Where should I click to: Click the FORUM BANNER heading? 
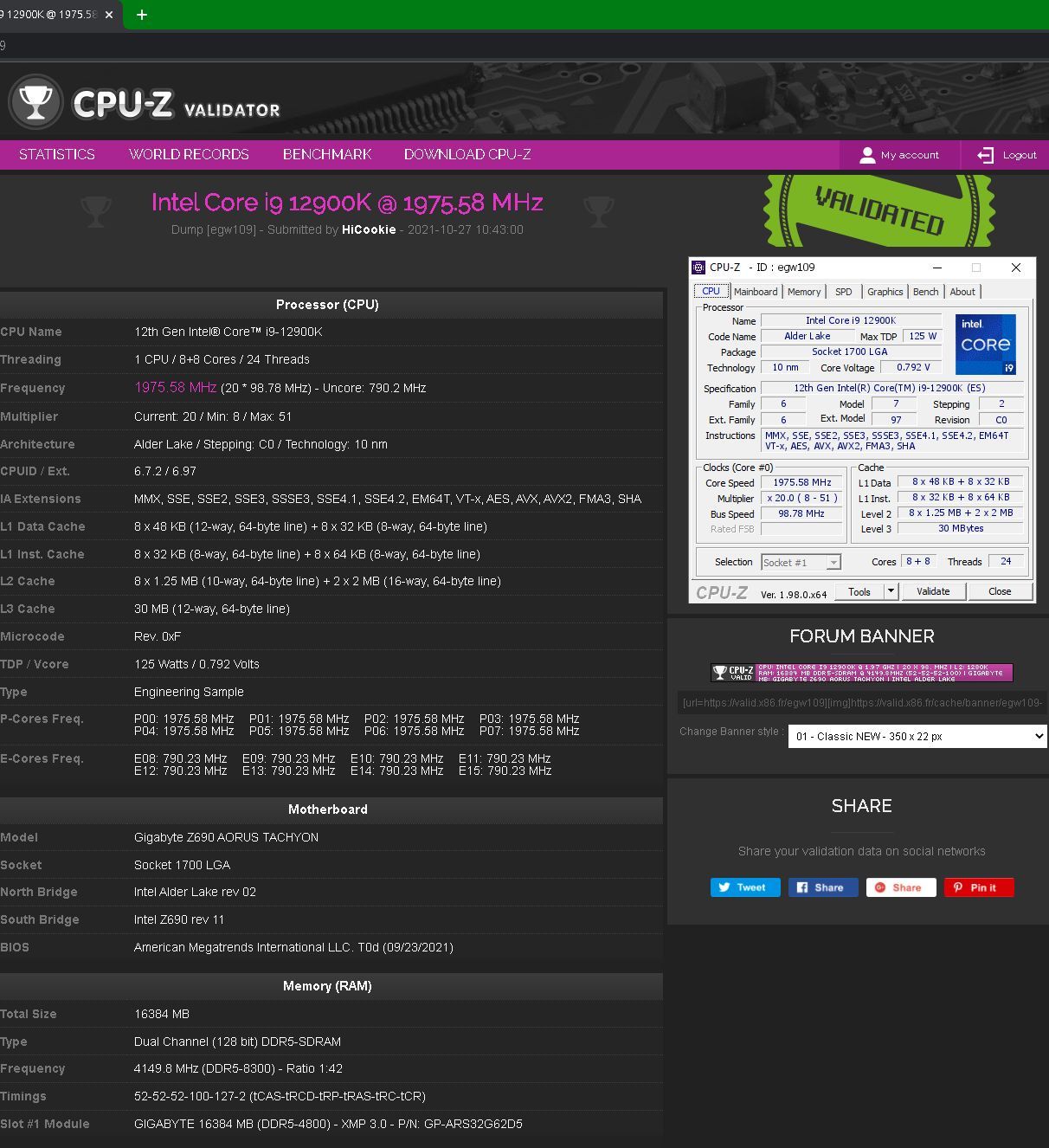[x=862, y=636]
